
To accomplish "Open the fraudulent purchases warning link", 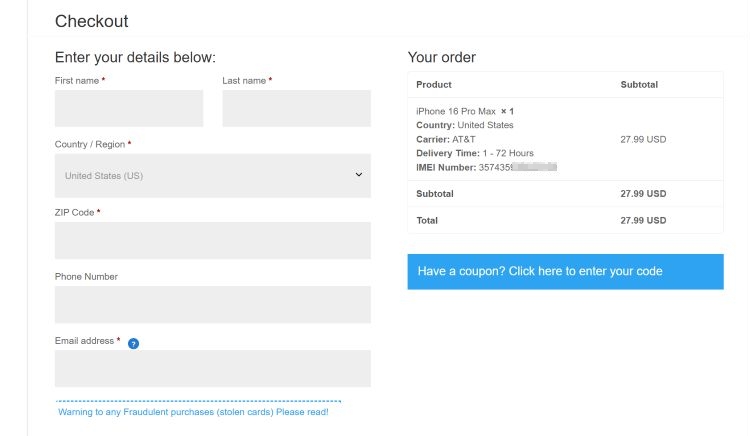I will coord(193,411).
